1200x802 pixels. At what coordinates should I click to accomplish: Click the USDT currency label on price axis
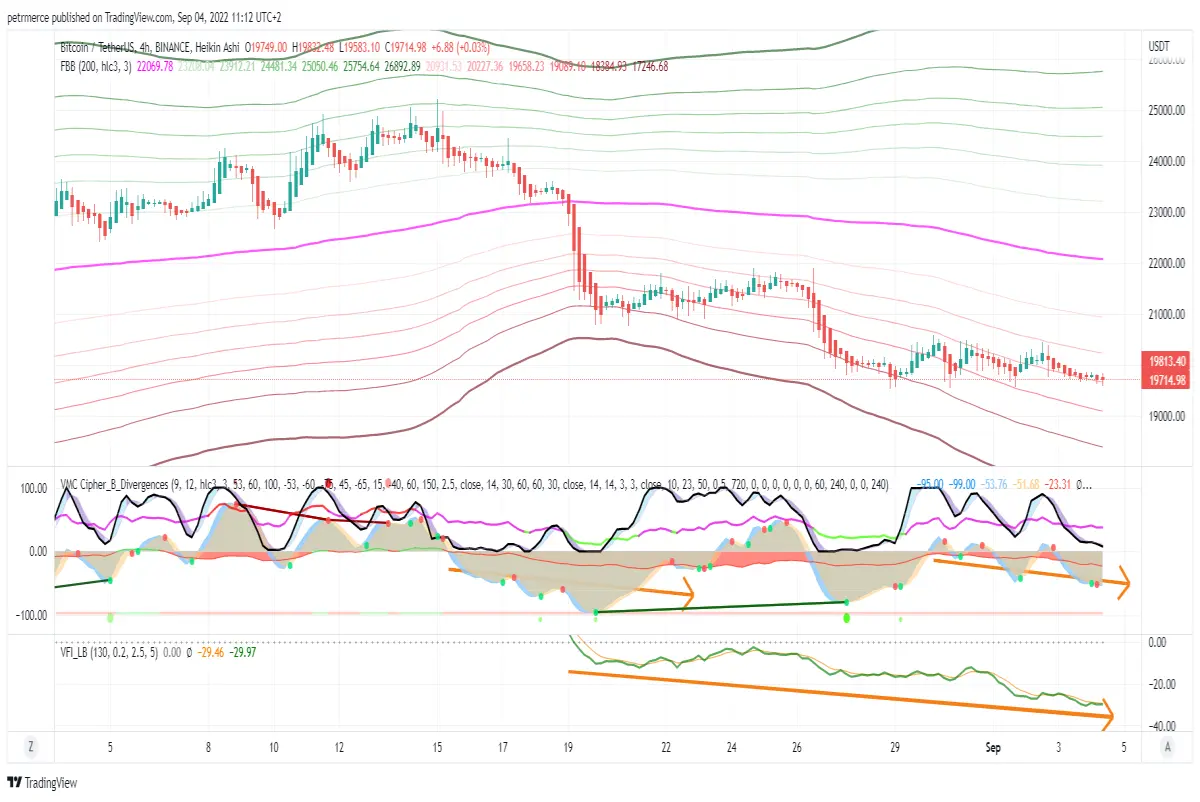point(1160,46)
